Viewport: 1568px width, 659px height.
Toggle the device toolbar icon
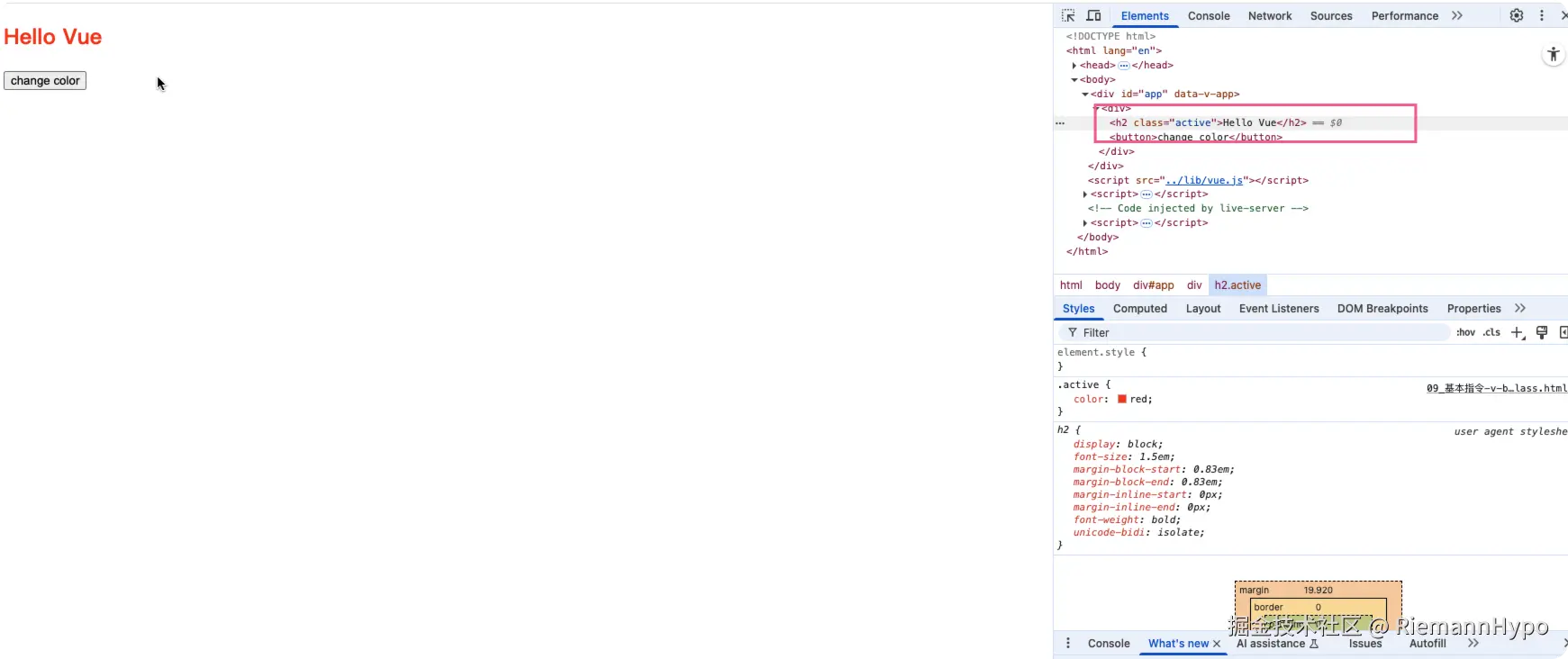pos(1093,15)
